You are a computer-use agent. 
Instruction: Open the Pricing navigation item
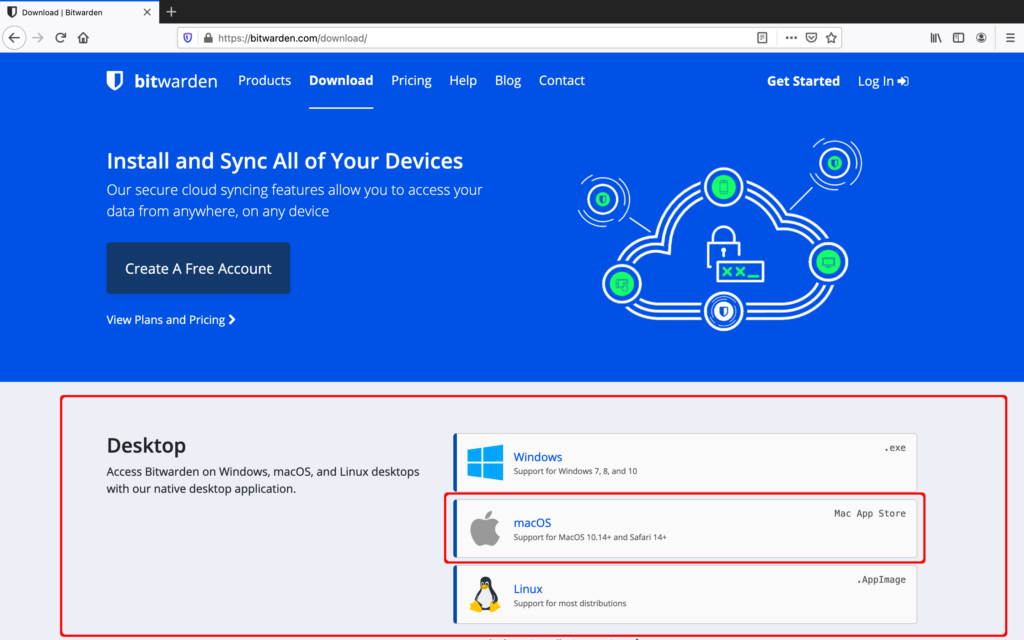click(x=411, y=80)
